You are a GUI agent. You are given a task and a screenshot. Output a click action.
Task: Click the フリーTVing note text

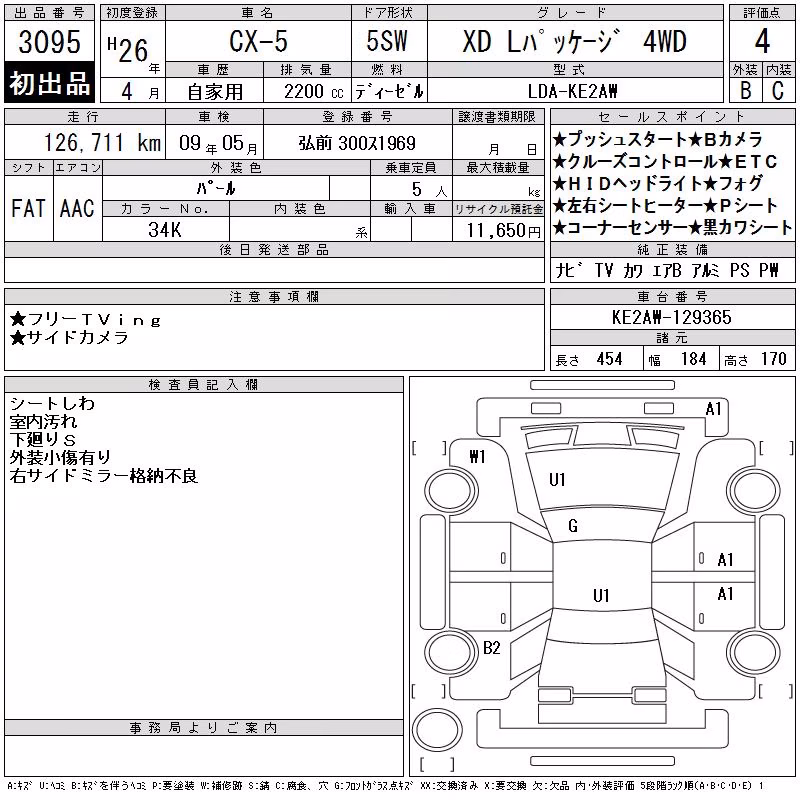click(x=86, y=320)
